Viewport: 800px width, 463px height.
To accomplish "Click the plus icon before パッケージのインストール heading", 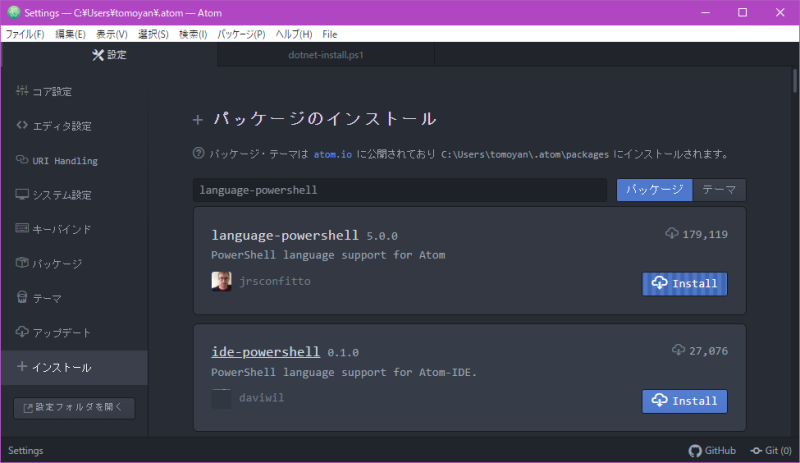I will point(197,120).
